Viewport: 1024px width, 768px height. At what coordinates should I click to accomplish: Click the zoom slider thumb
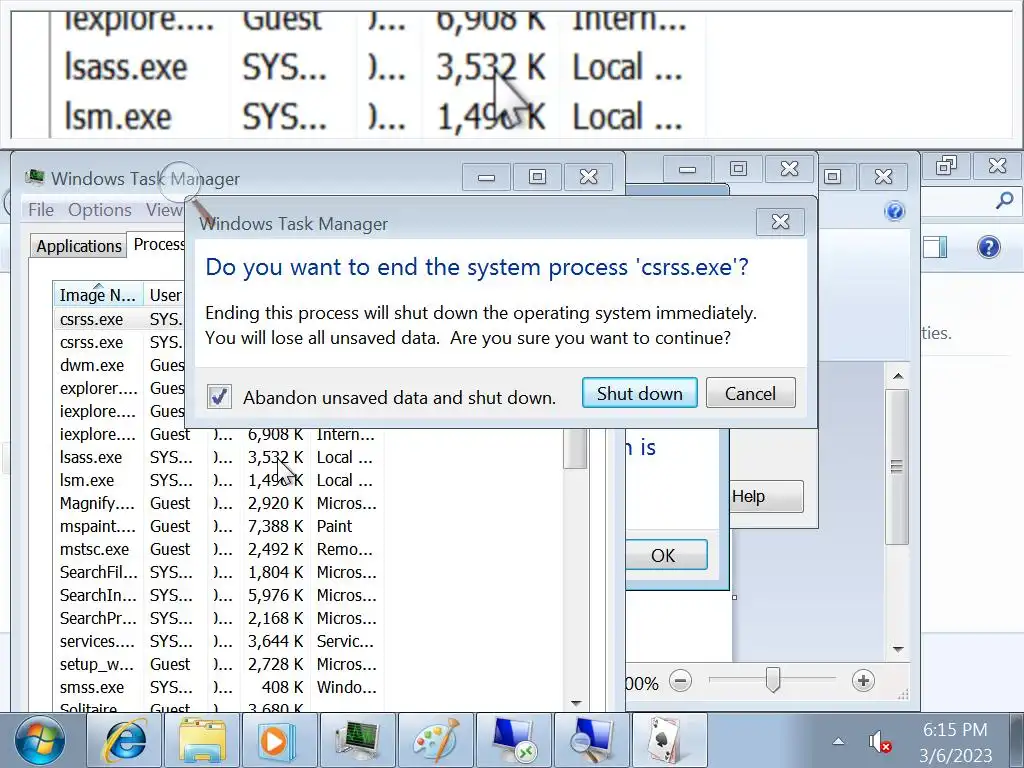[773, 680]
